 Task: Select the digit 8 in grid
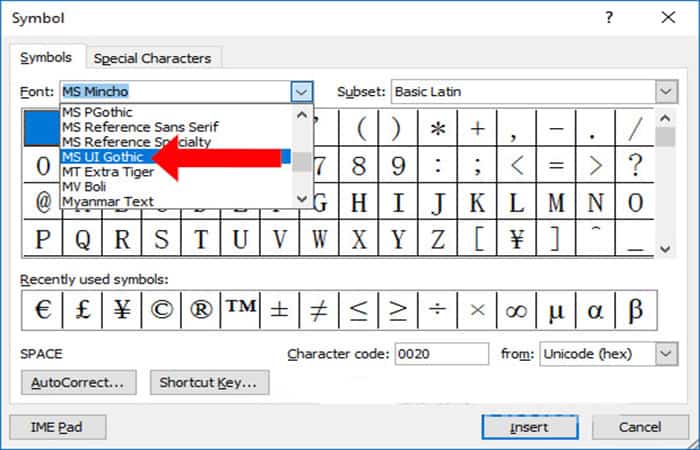click(358, 165)
